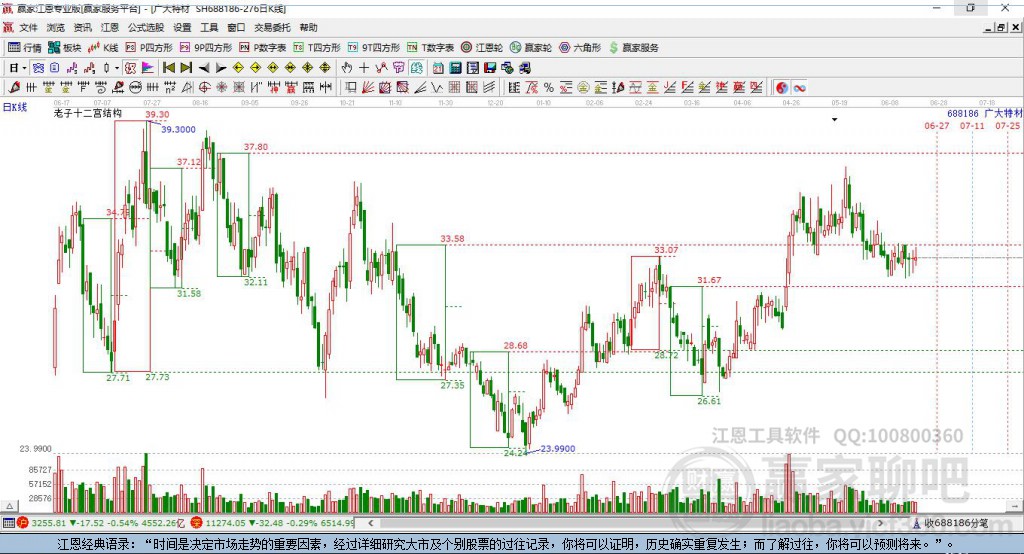Open the 行情 market quotes view
This screenshot has height=554, width=1024.
[24, 48]
